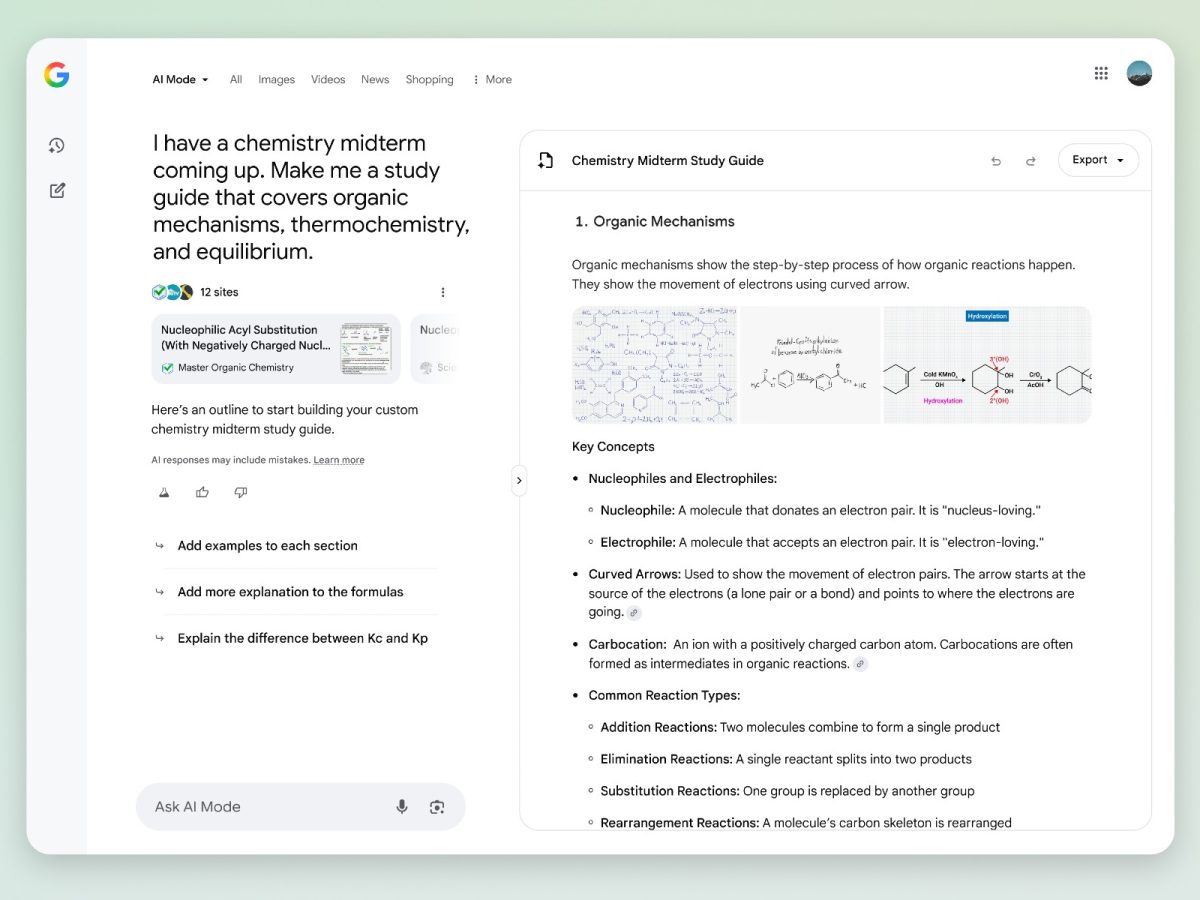Click the microphone icon in Ask AI Mode box
This screenshot has height=900, width=1200.
402,807
